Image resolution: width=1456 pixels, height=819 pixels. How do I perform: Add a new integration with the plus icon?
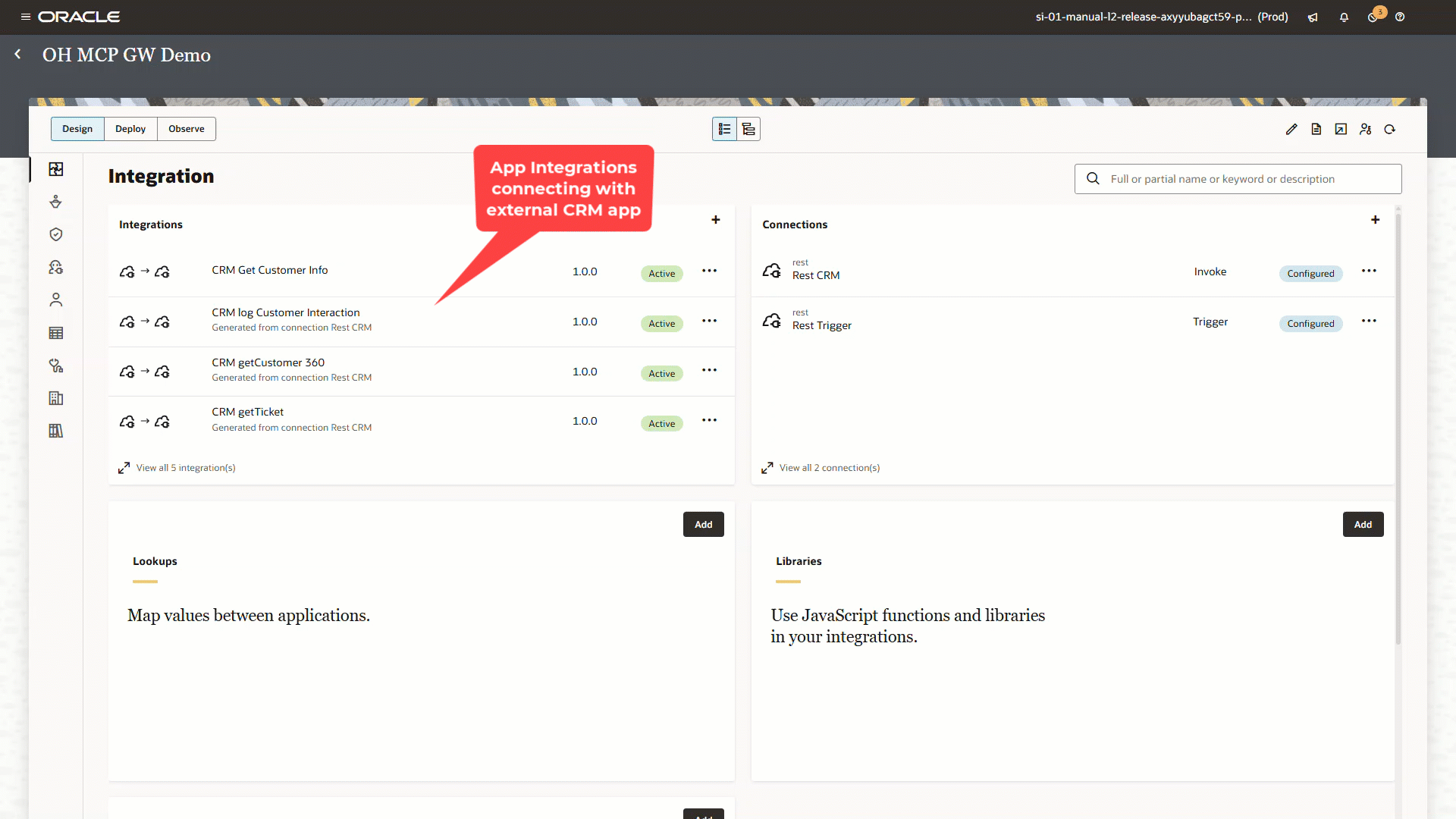[x=716, y=220]
